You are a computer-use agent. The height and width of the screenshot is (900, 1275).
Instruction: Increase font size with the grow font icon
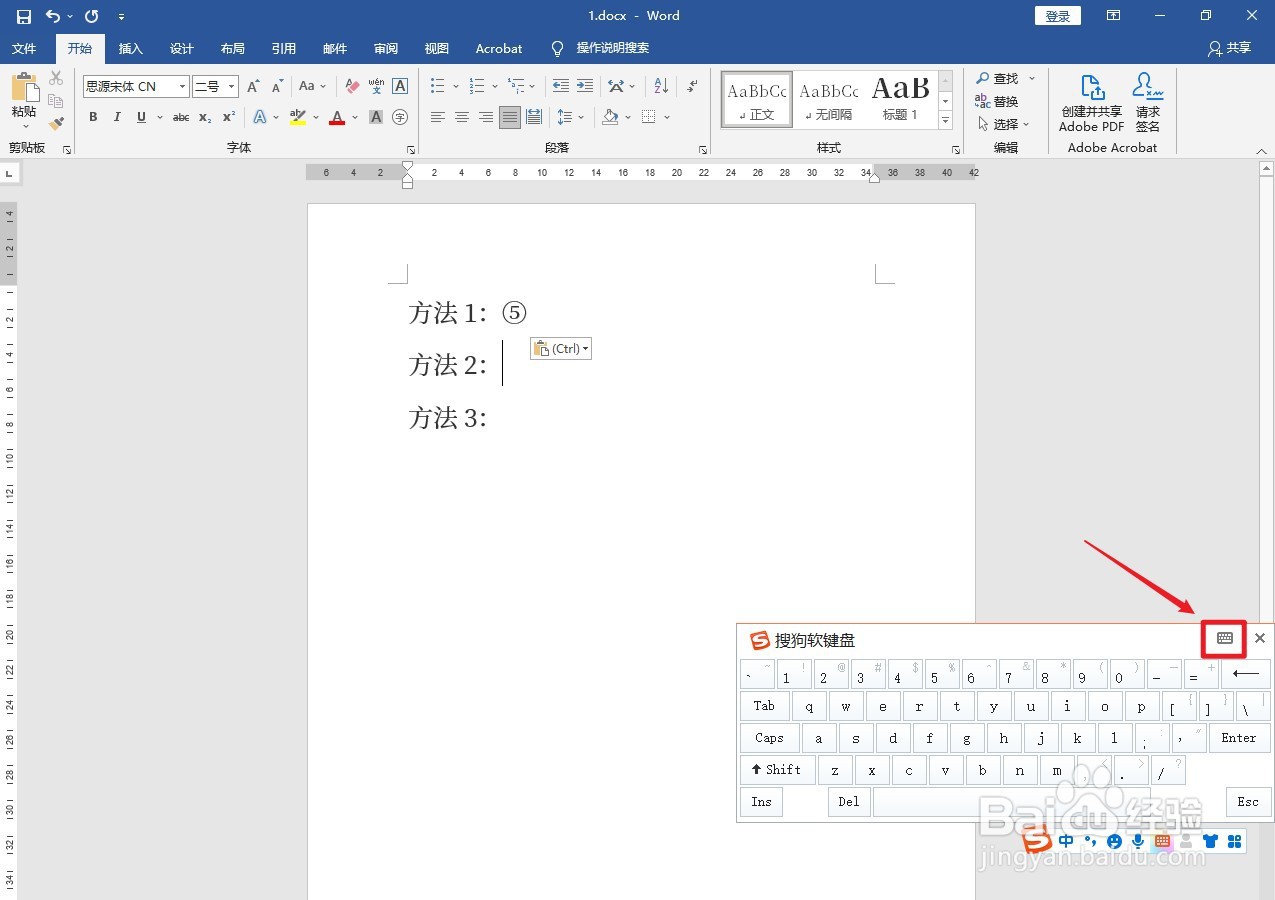253,87
